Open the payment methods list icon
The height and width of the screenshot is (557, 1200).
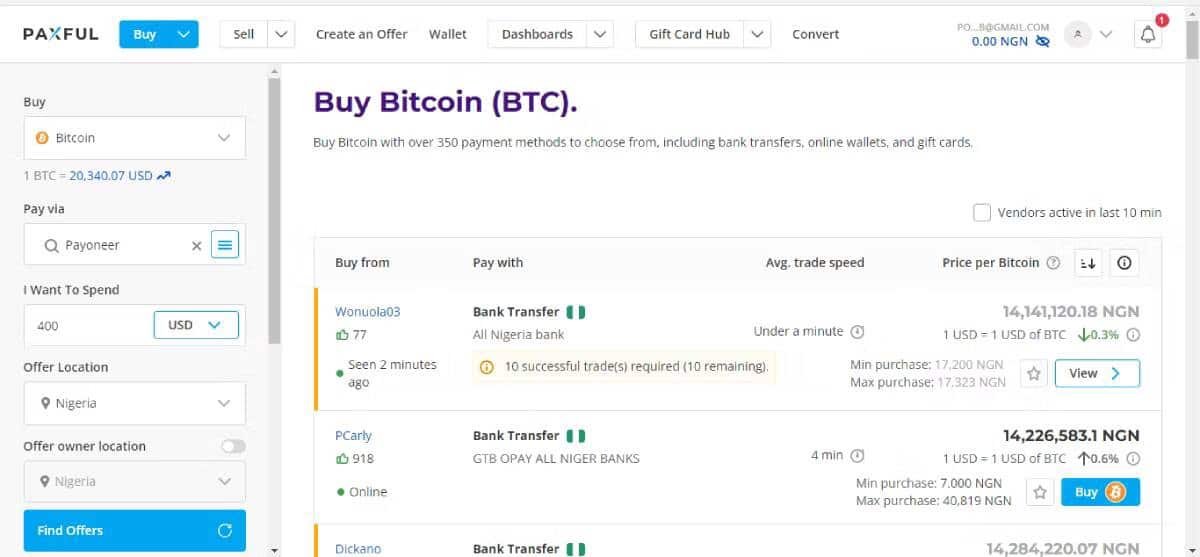(225, 245)
